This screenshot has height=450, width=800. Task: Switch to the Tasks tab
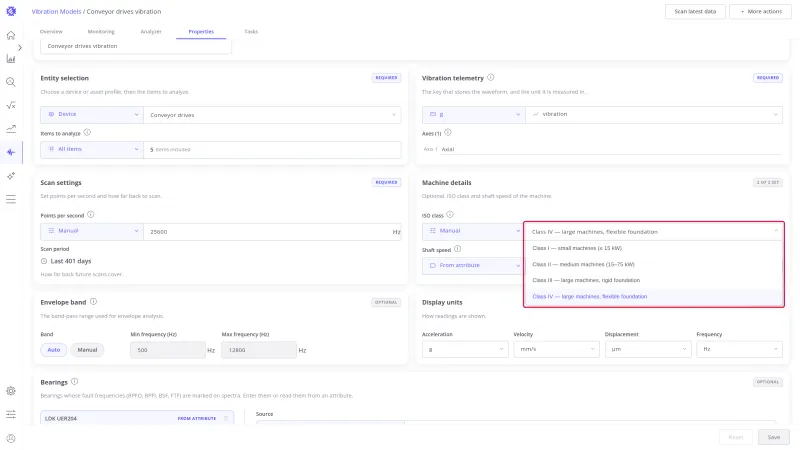pyautogui.click(x=251, y=32)
